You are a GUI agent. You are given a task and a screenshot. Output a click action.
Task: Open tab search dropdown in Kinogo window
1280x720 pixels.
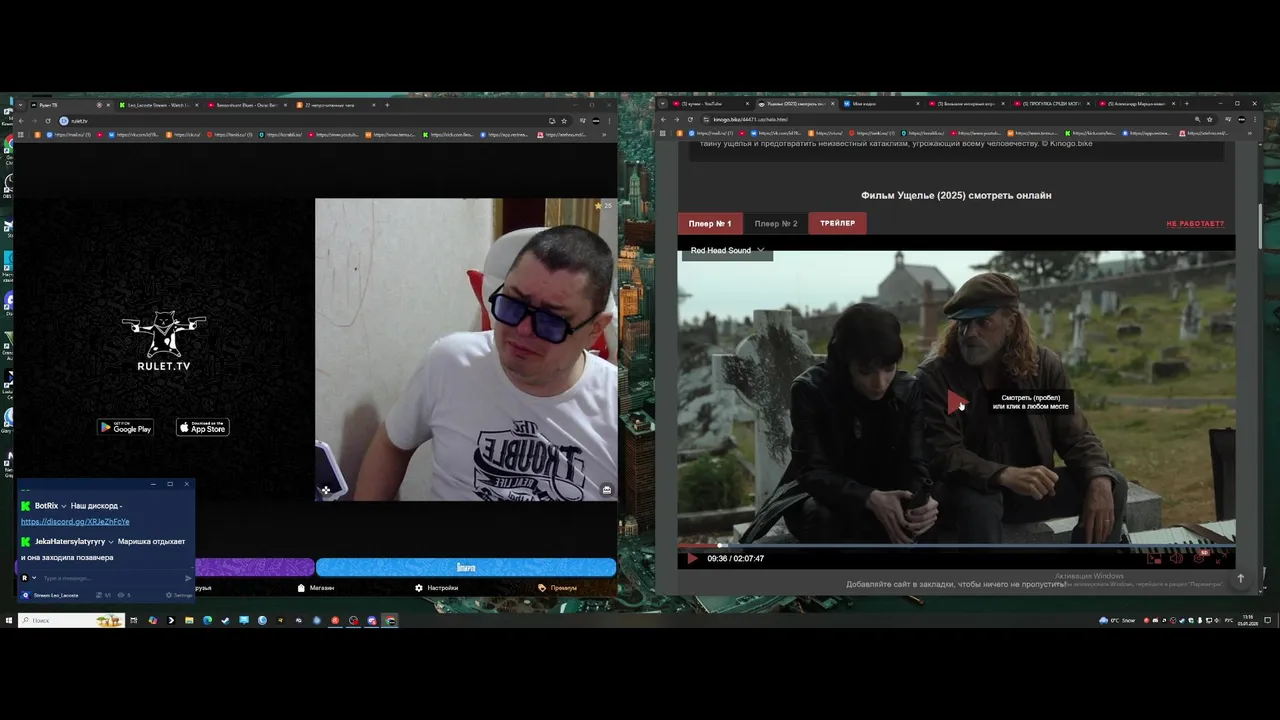tap(663, 103)
